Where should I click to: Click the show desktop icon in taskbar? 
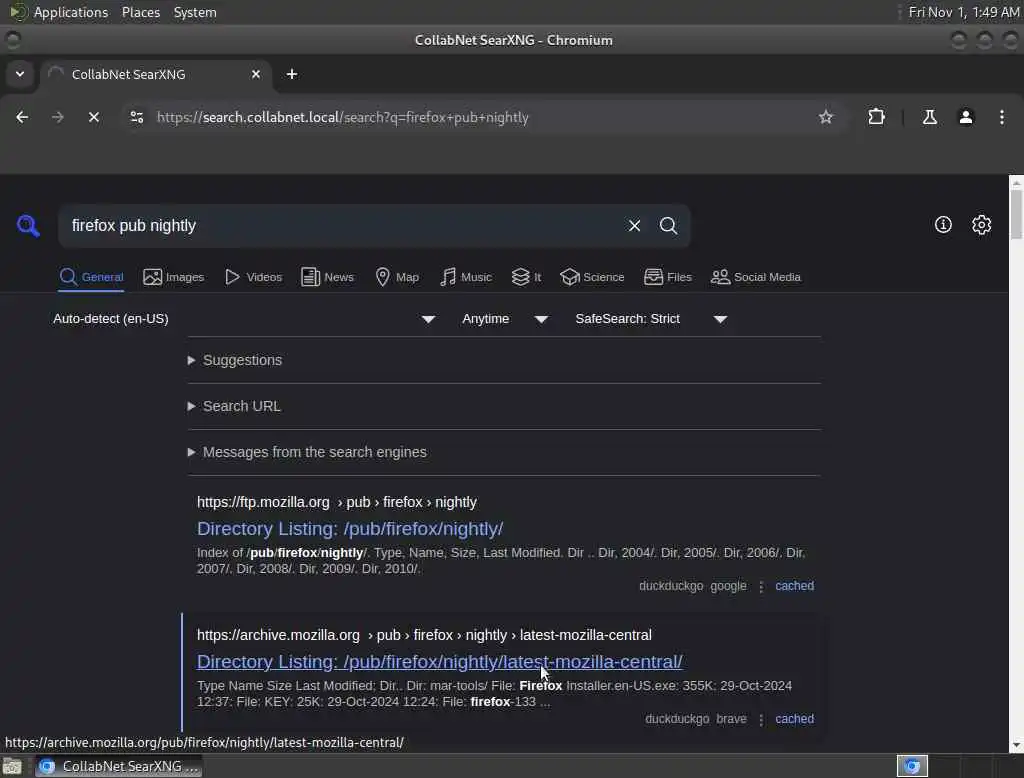[x=12, y=766]
